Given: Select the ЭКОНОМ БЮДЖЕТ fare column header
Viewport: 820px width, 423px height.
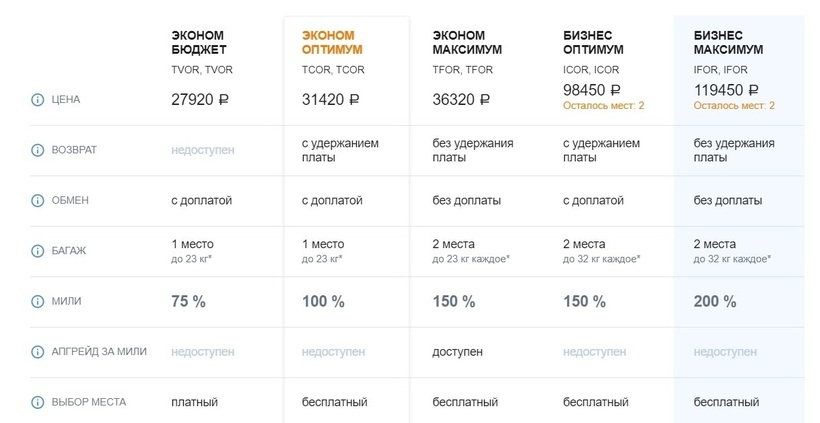Looking at the screenshot, I should 199,42.
